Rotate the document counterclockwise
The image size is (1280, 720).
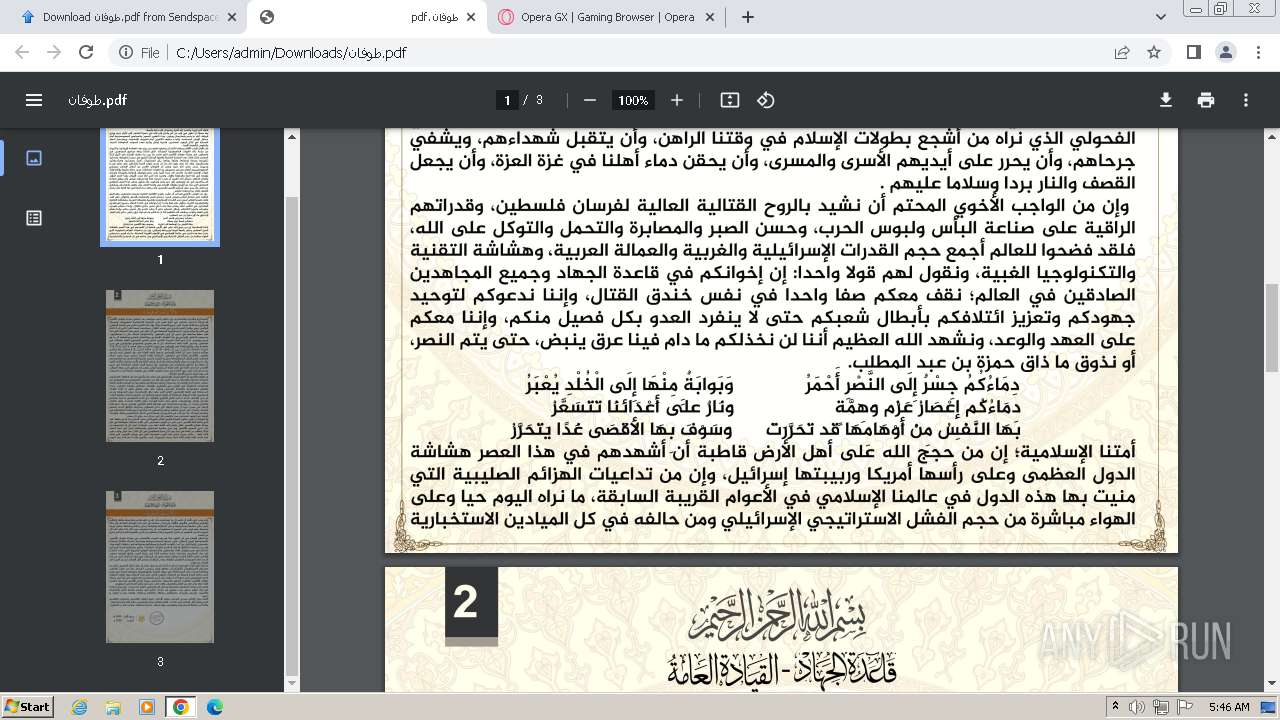766,100
